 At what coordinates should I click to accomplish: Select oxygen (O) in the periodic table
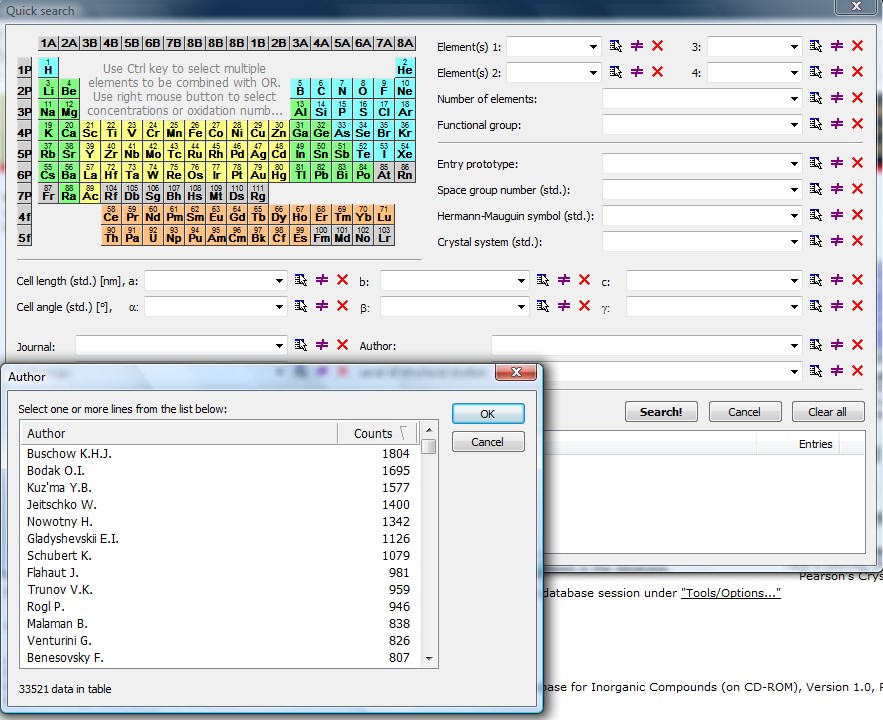[363, 87]
